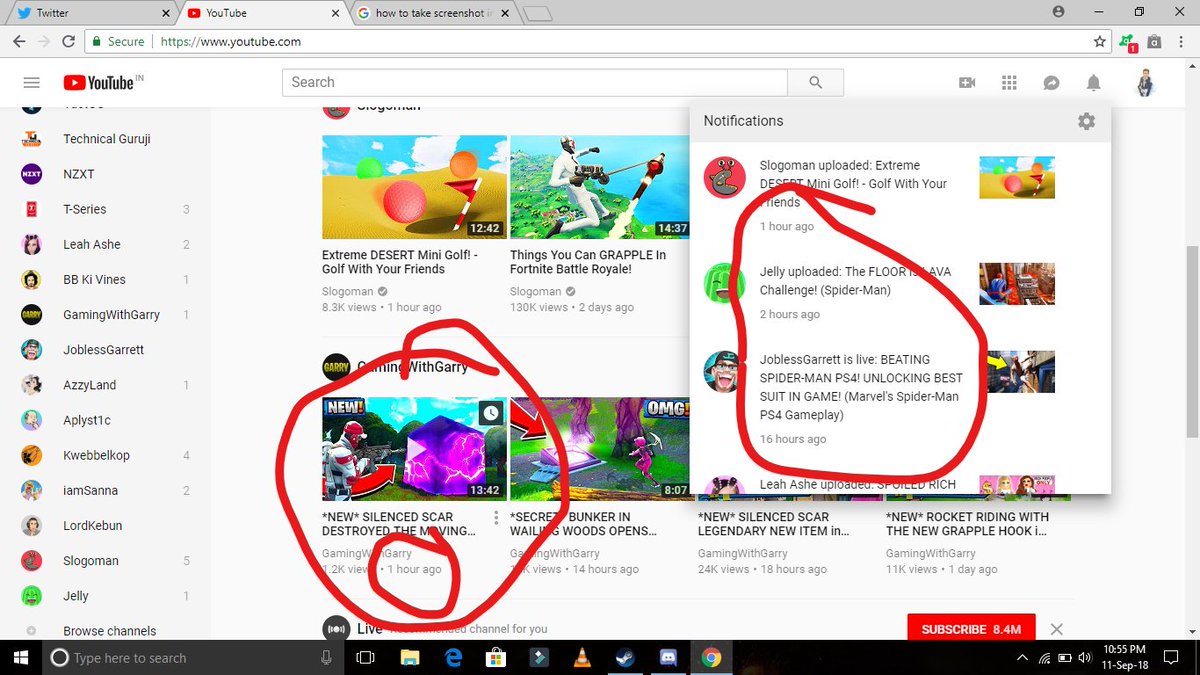Open a new tab in Chrome
The width and height of the screenshot is (1200, 675).
pos(537,13)
